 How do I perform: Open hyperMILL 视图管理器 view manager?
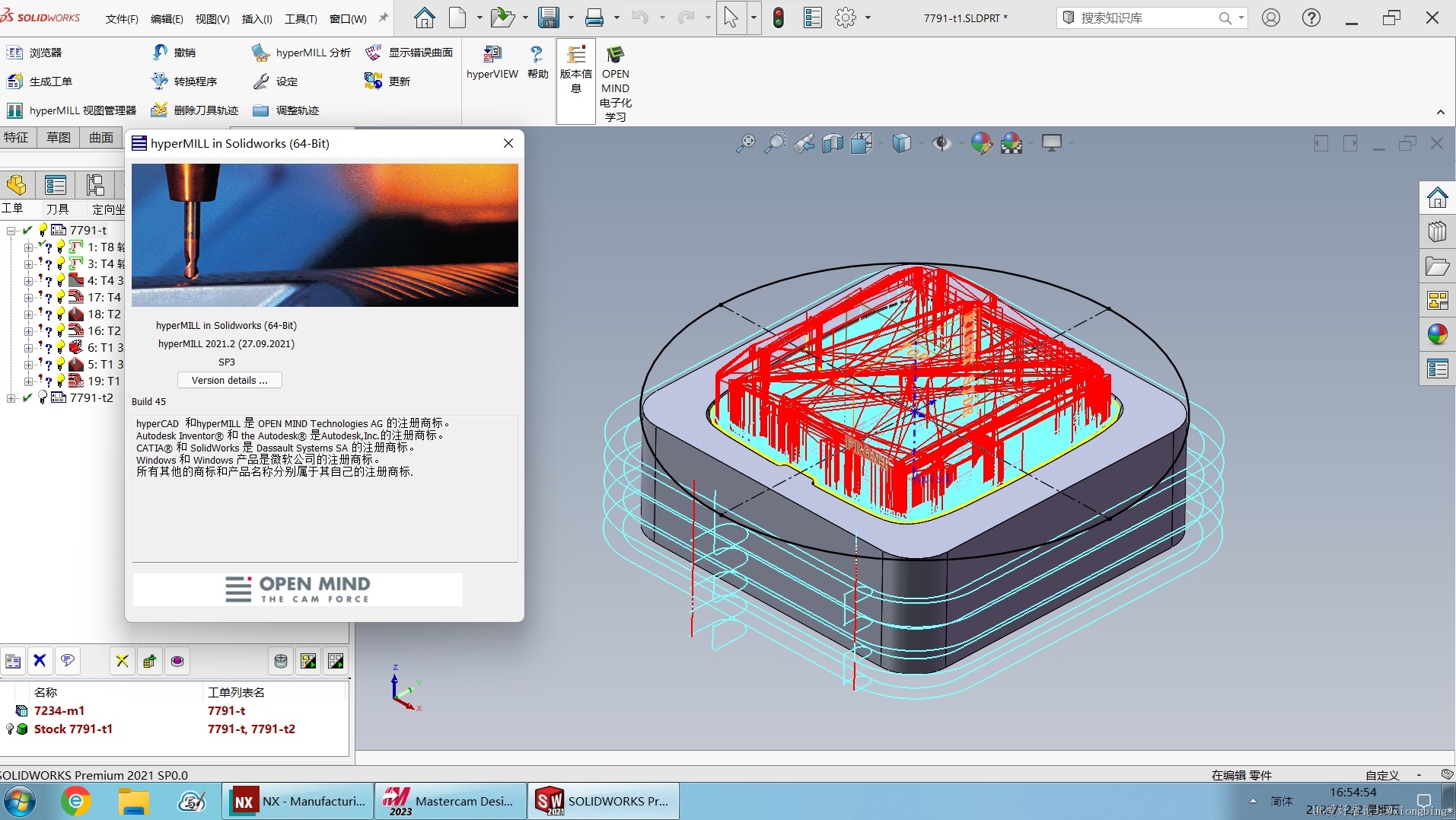pos(72,110)
